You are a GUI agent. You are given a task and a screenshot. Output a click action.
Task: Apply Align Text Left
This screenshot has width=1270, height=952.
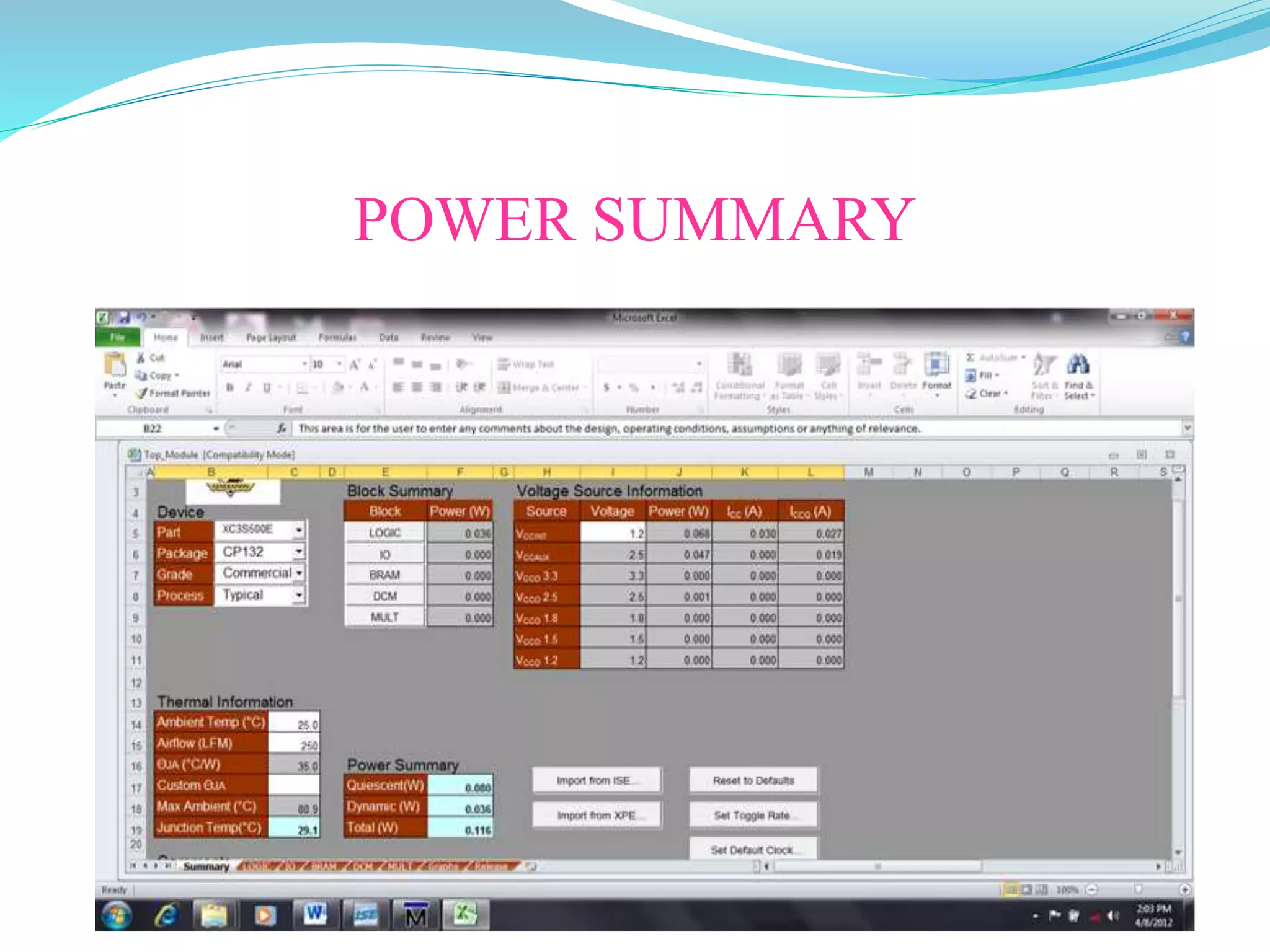point(398,387)
